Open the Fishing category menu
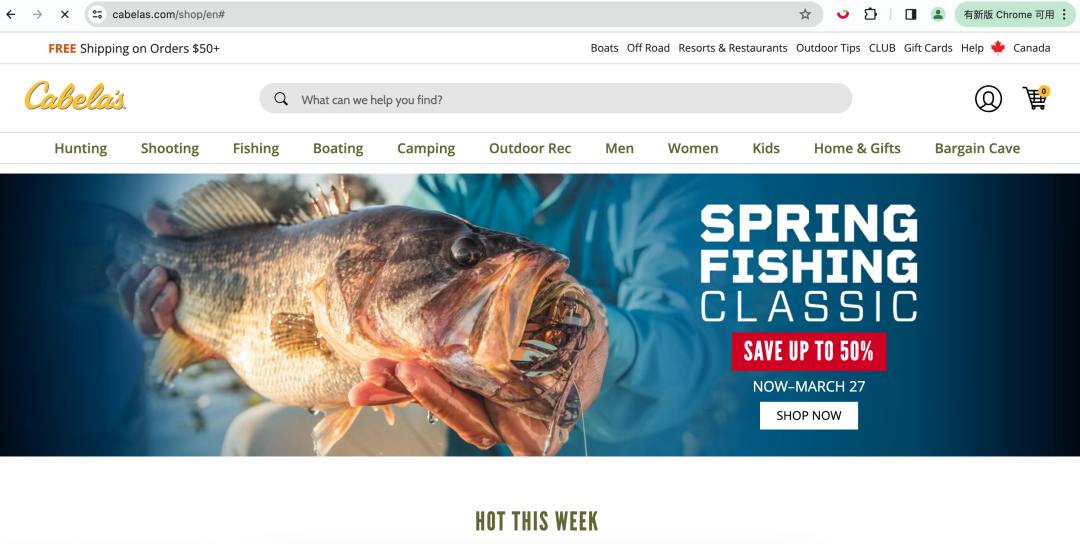 [x=256, y=148]
